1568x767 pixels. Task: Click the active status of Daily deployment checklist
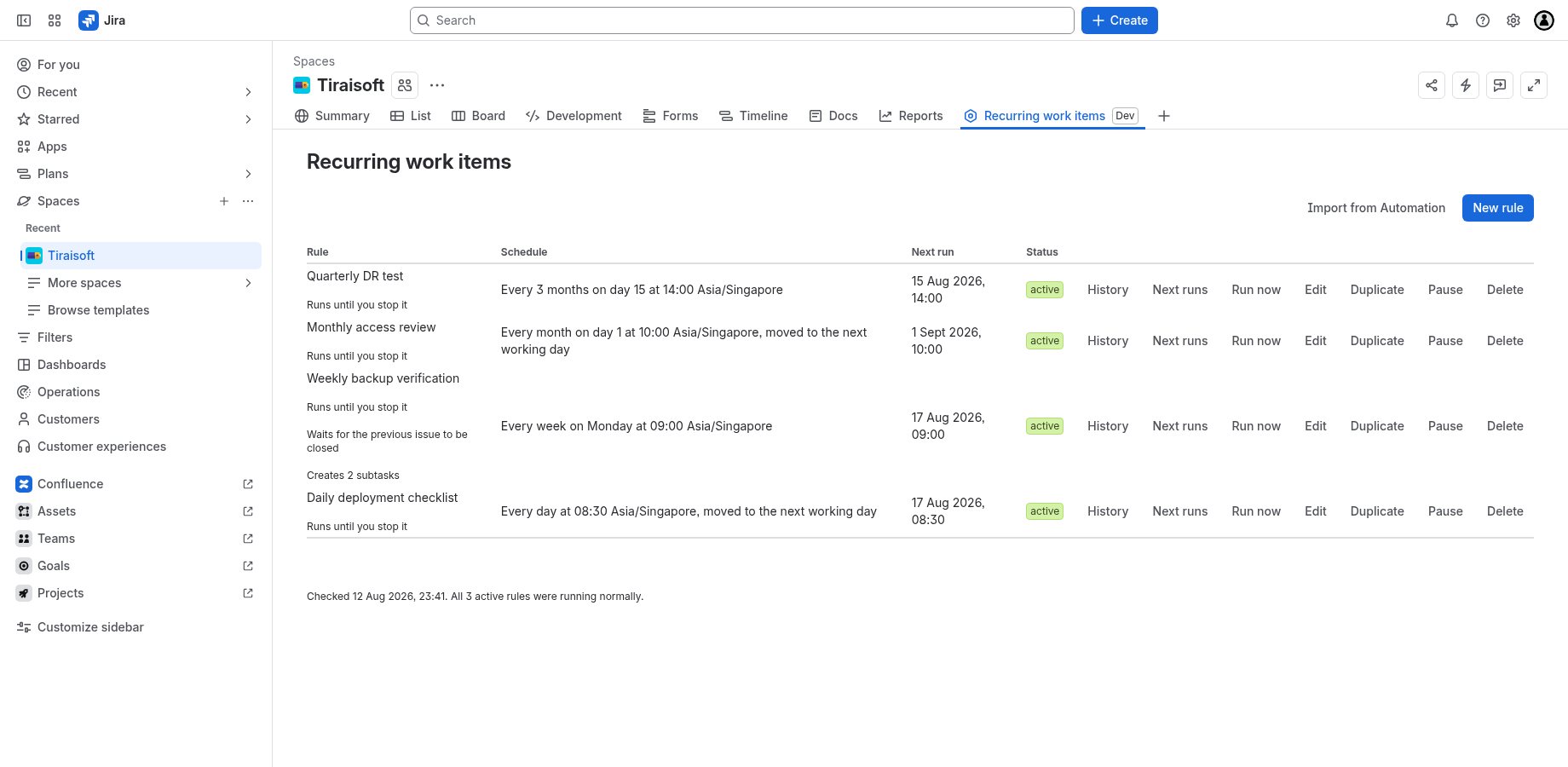tap(1045, 511)
